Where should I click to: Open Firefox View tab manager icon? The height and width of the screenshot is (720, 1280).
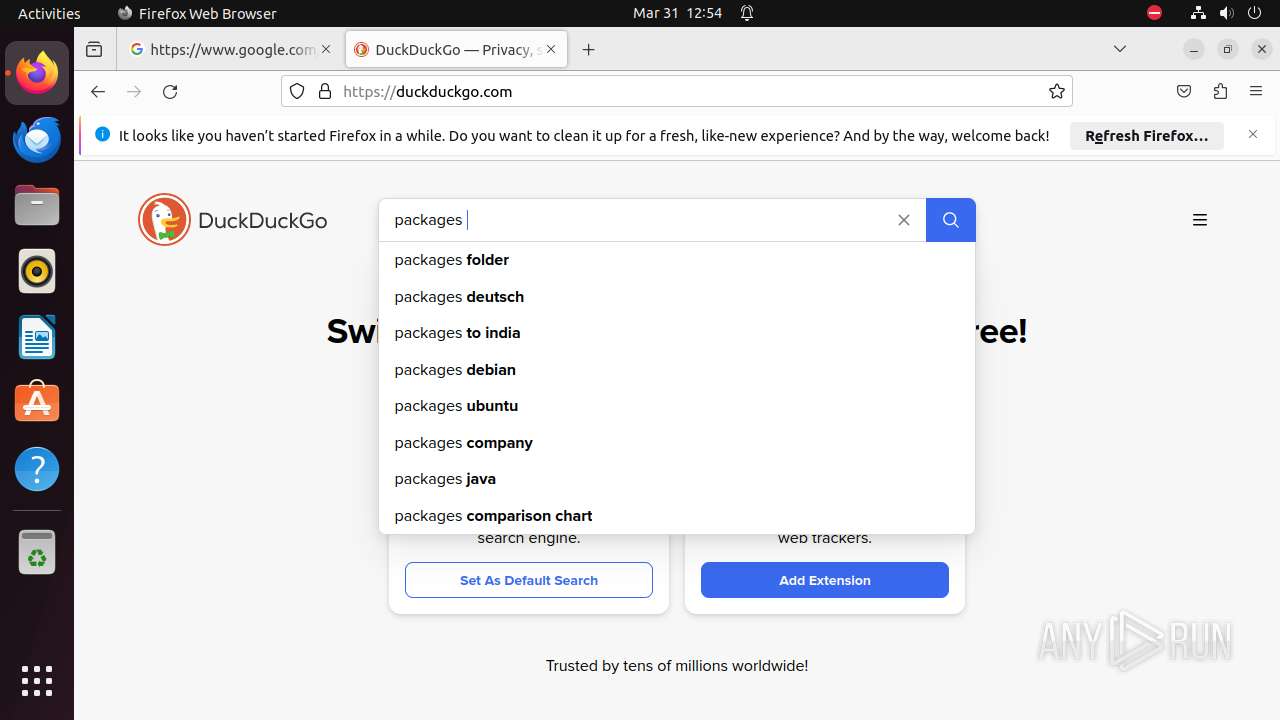click(x=94, y=49)
